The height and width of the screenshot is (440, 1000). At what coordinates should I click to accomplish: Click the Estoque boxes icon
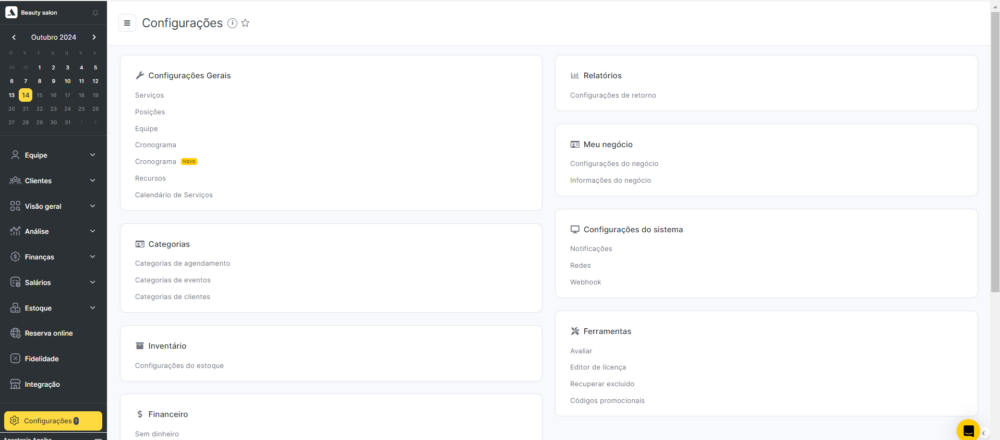coord(15,308)
